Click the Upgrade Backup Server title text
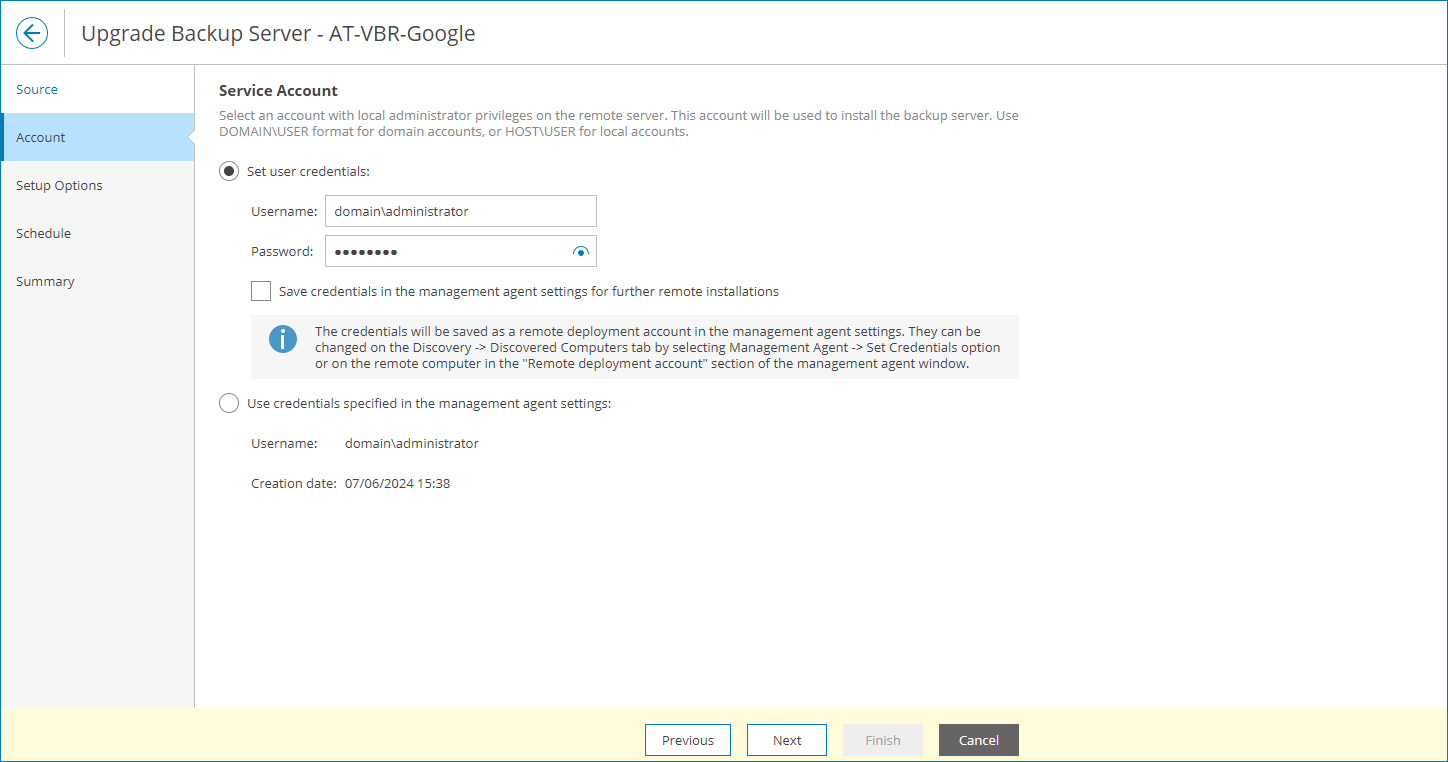Image resolution: width=1448 pixels, height=762 pixels. click(278, 33)
